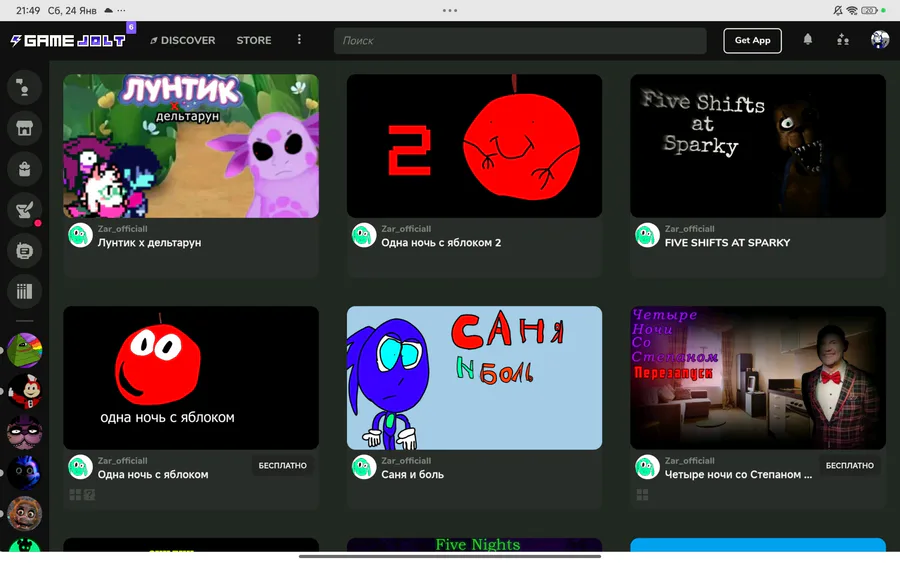Open the friends list icon
This screenshot has height=563, width=900.
(x=843, y=40)
